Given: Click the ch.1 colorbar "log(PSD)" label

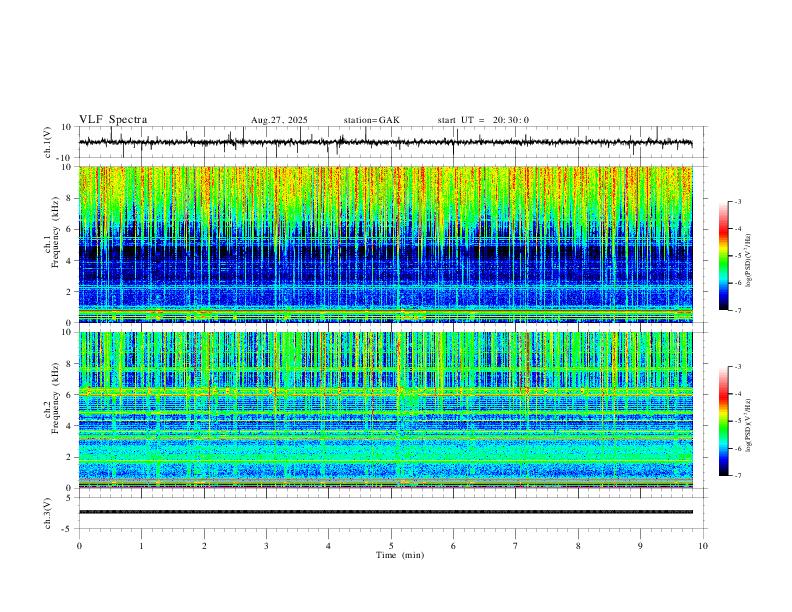Looking at the screenshot, I should click(749, 260).
